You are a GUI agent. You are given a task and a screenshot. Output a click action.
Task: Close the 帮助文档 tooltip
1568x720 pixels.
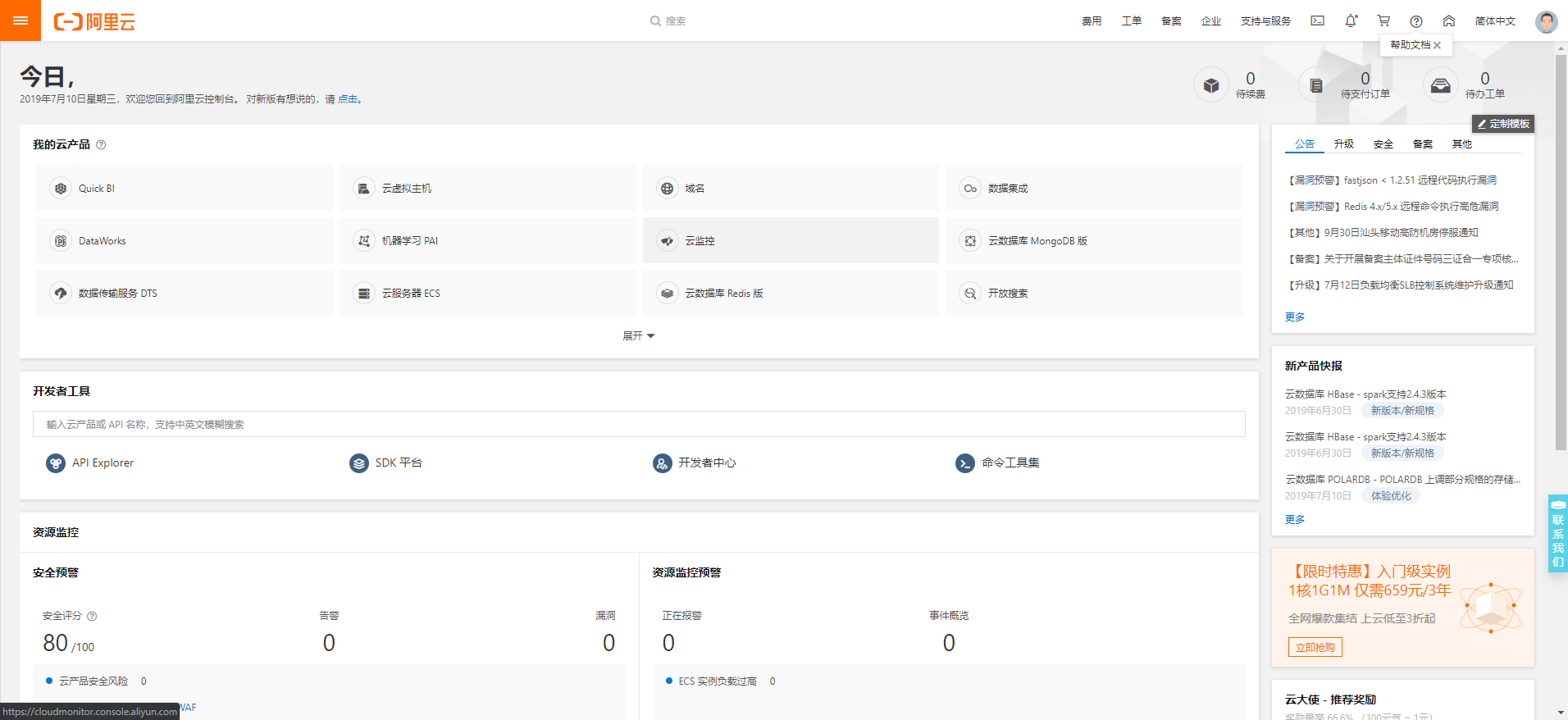[1438, 45]
